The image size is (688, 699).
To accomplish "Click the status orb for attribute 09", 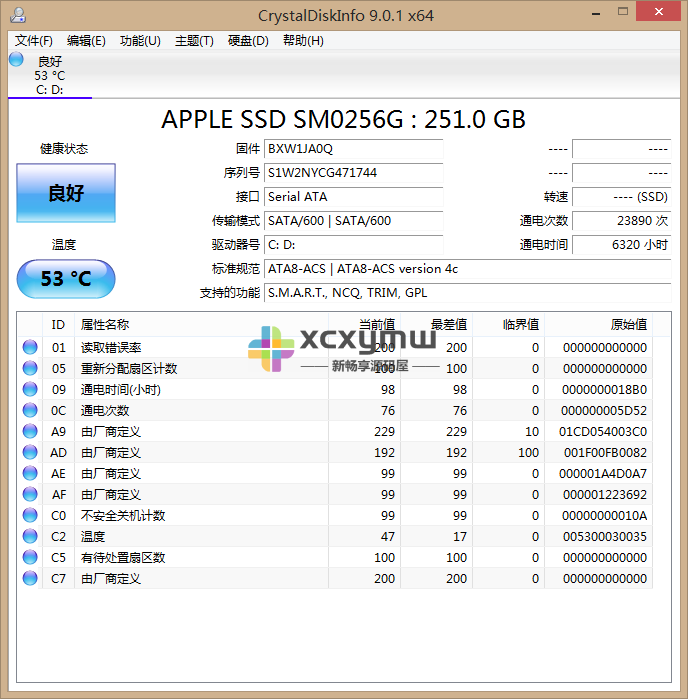I will pos(30,389).
